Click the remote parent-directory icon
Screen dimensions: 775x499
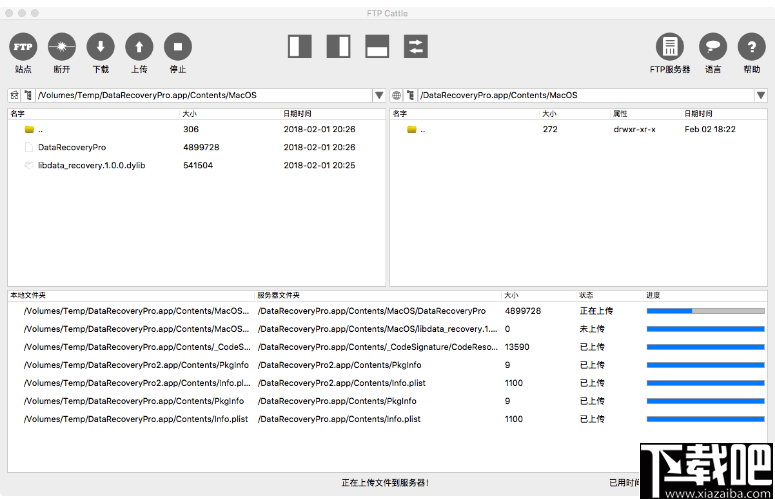coord(410,95)
